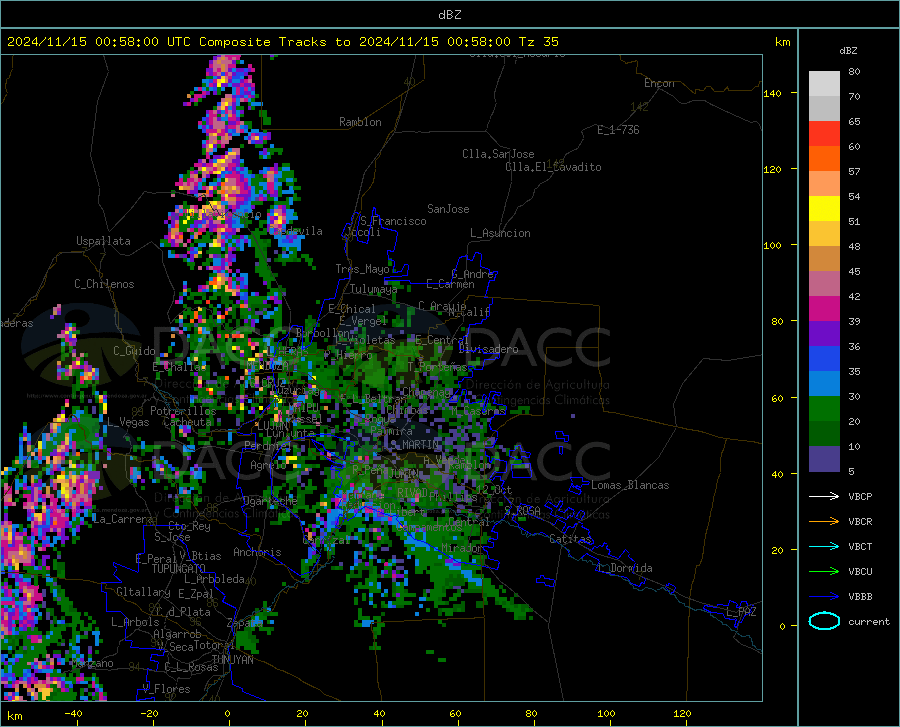This screenshot has width=900, height=727.
Task: Click the Clla.SanJose map label
Action: pyautogui.click(x=498, y=154)
